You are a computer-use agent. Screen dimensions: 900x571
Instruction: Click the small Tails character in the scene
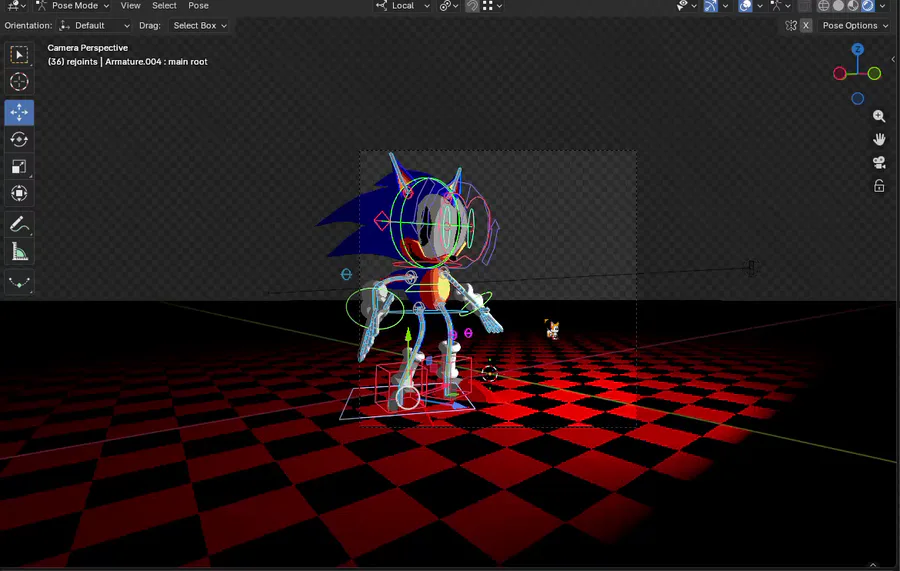coord(553,330)
